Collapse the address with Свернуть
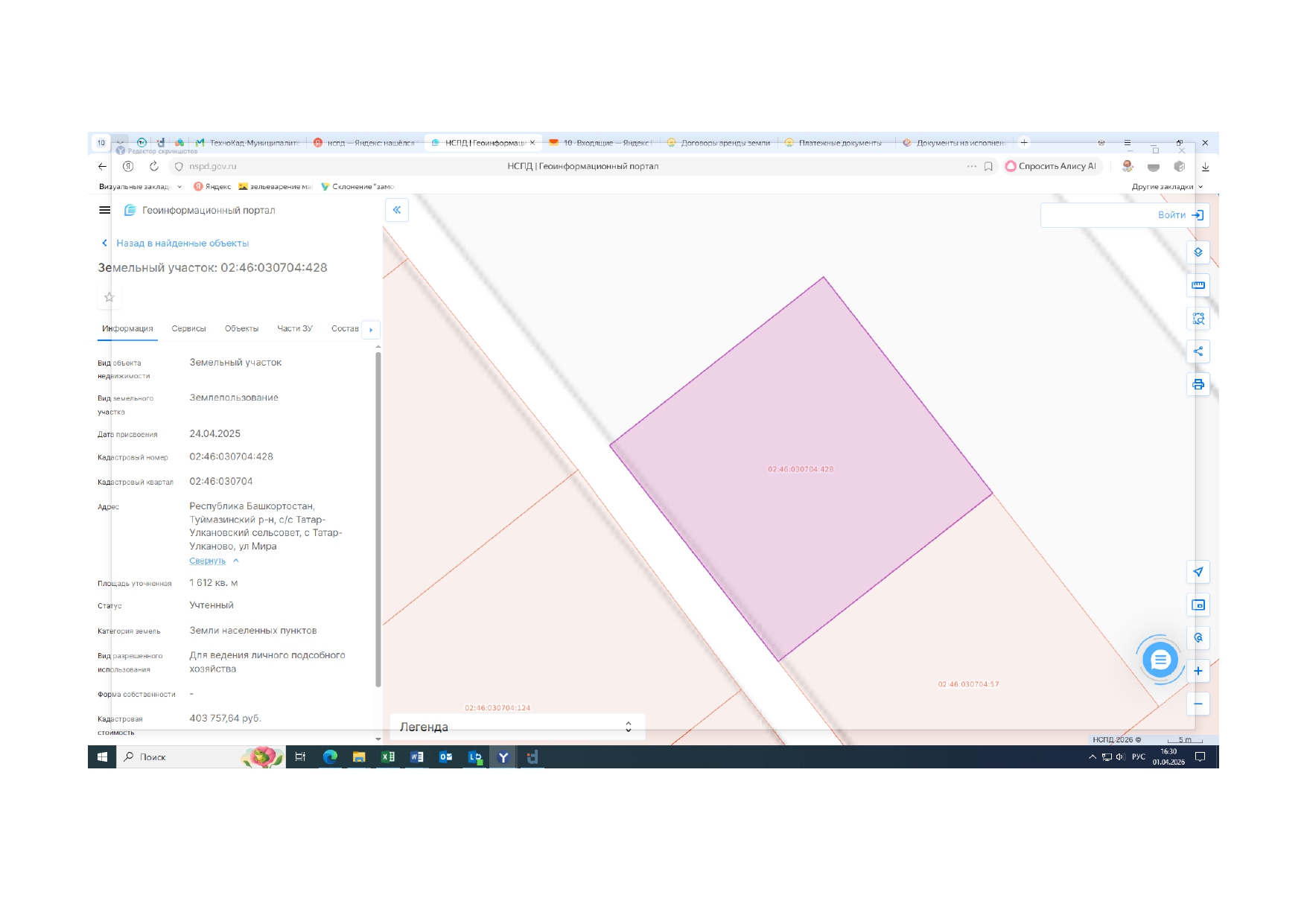Screen dimensions: 1307x924 click(208, 561)
